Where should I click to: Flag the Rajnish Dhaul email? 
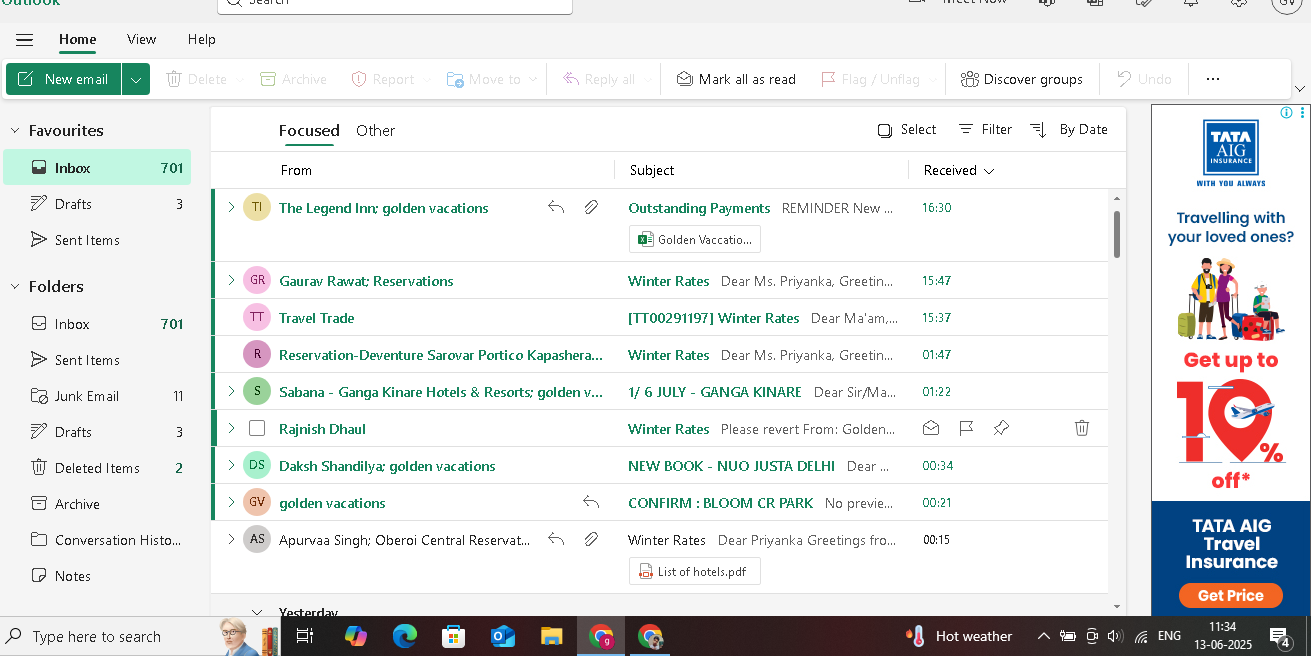[966, 428]
